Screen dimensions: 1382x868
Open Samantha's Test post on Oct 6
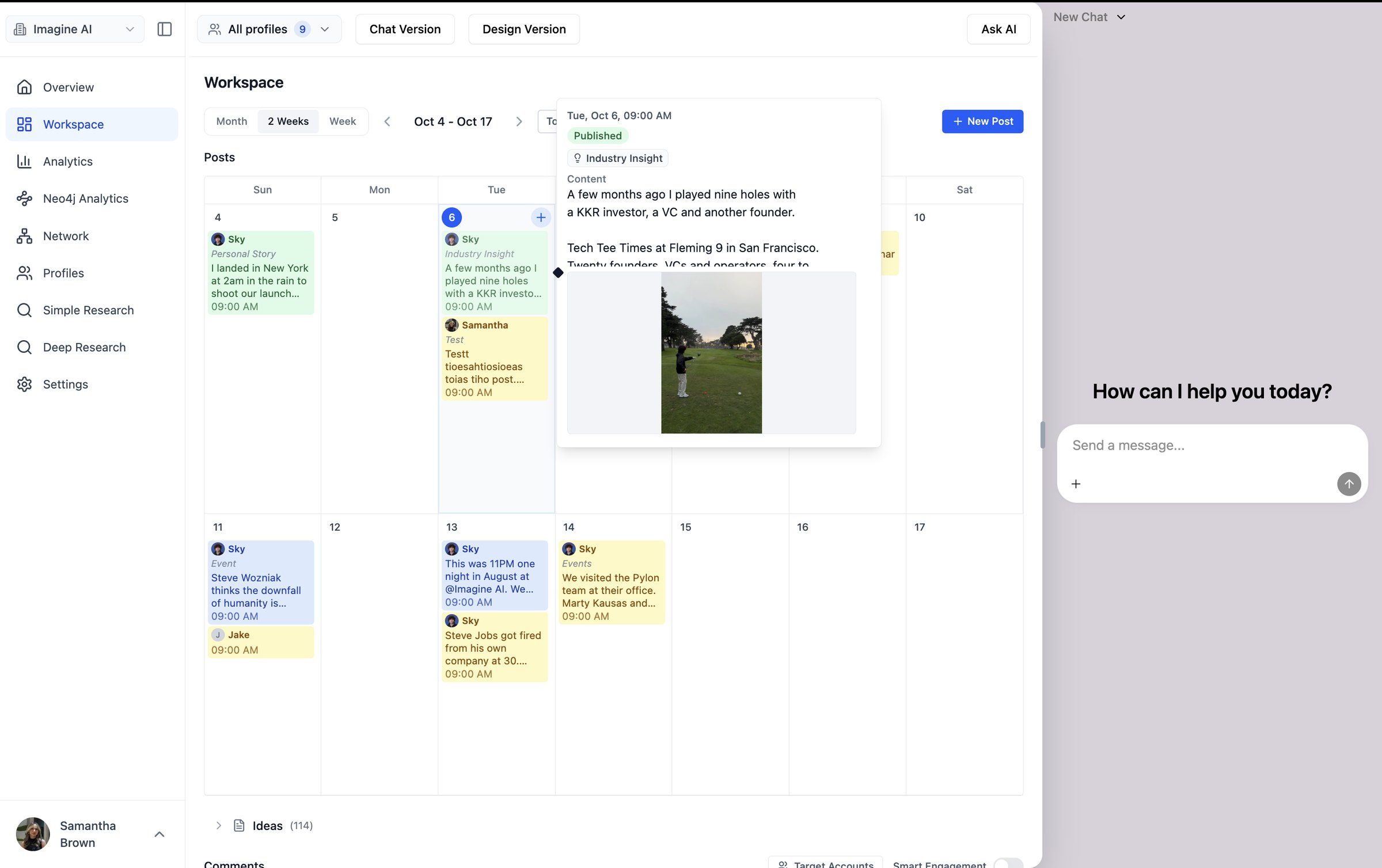pyautogui.click(x=495, y=359)
